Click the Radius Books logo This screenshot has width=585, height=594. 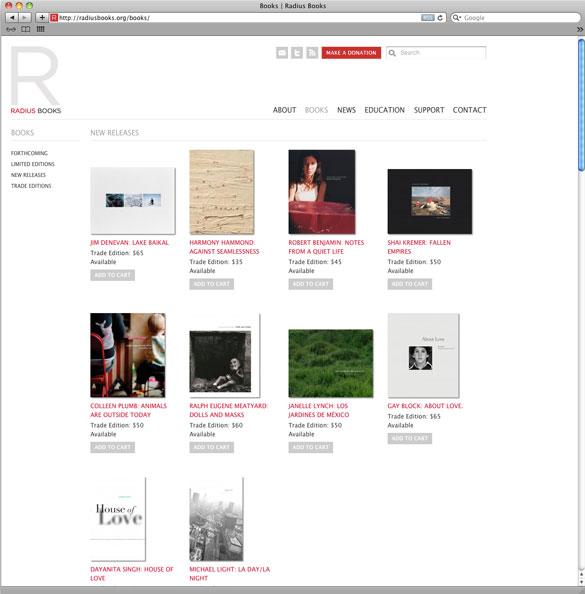click(36, 80)
